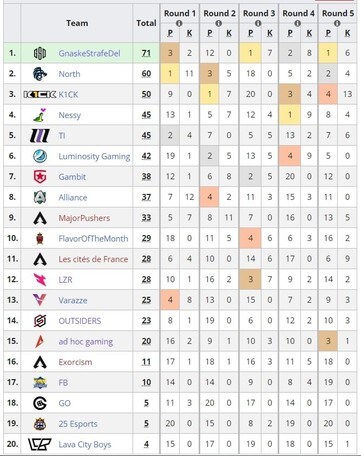Open the ad hoc gaming team link
361x456 pixels.
[x=86, y=342]
